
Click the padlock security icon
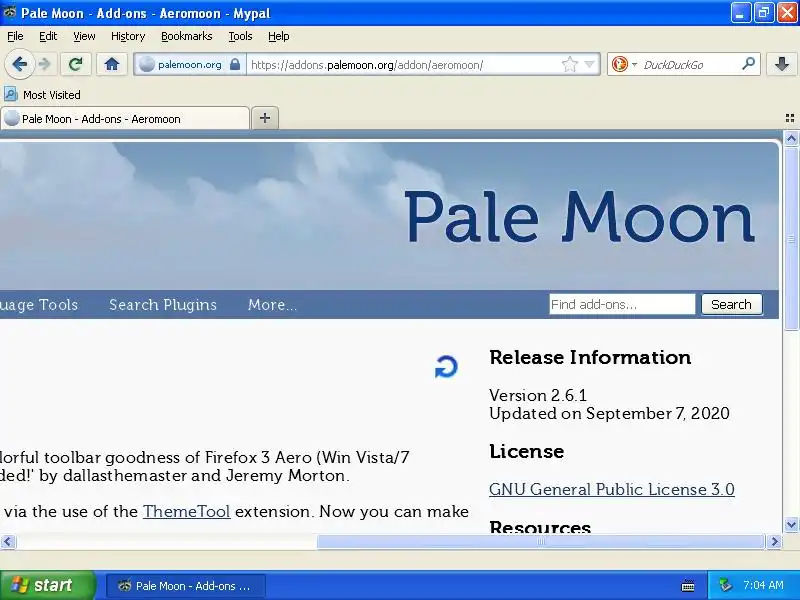235,64
